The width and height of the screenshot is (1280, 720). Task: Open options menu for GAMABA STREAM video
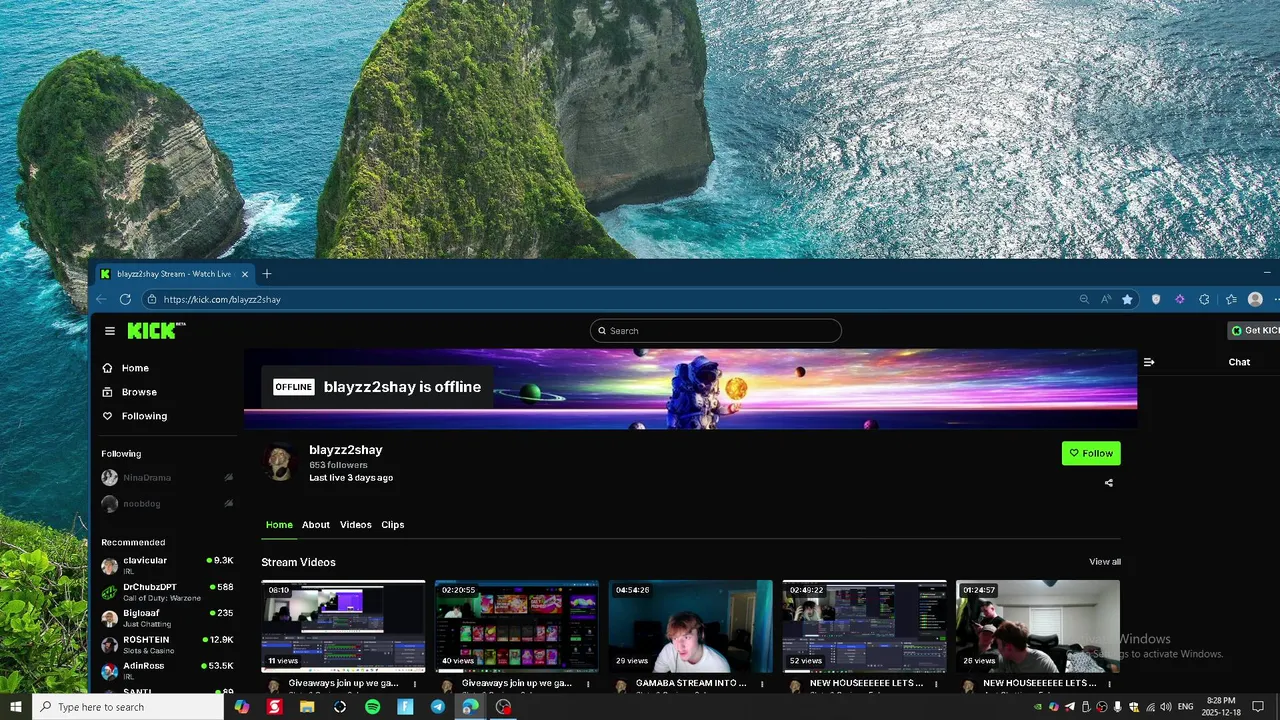[762, 684]
